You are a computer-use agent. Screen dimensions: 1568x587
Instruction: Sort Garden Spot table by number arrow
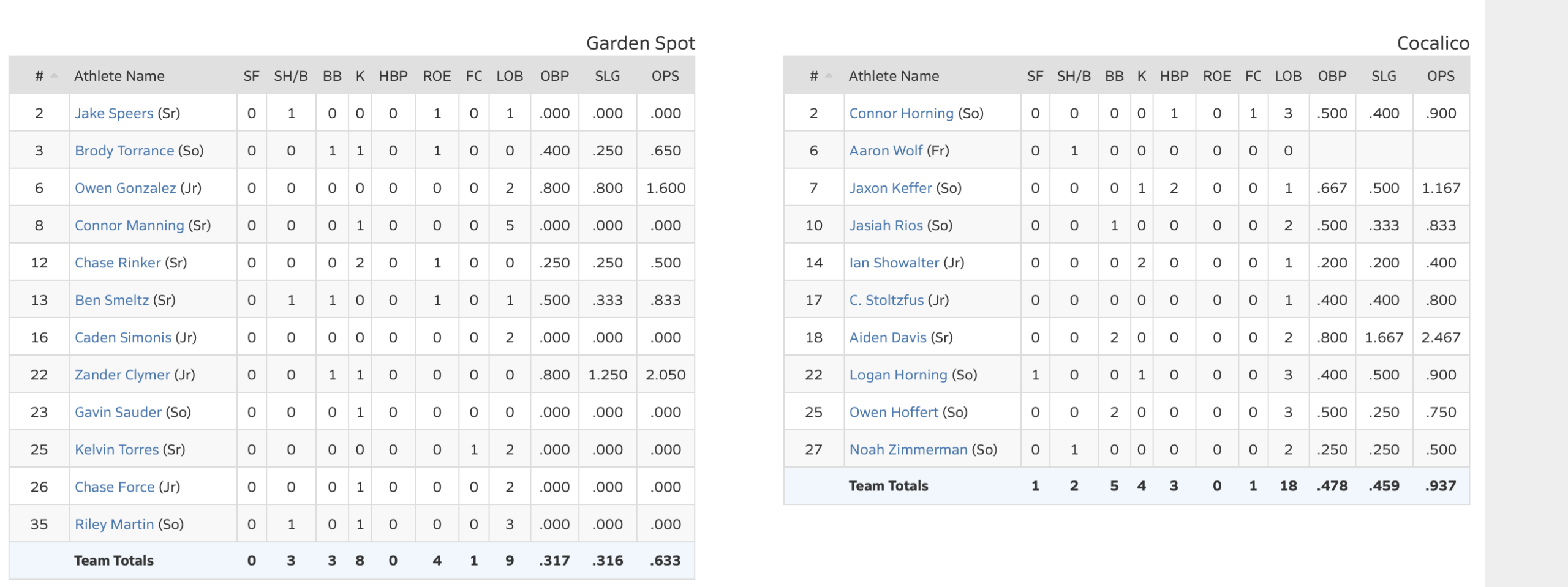[x=54, y=76]
